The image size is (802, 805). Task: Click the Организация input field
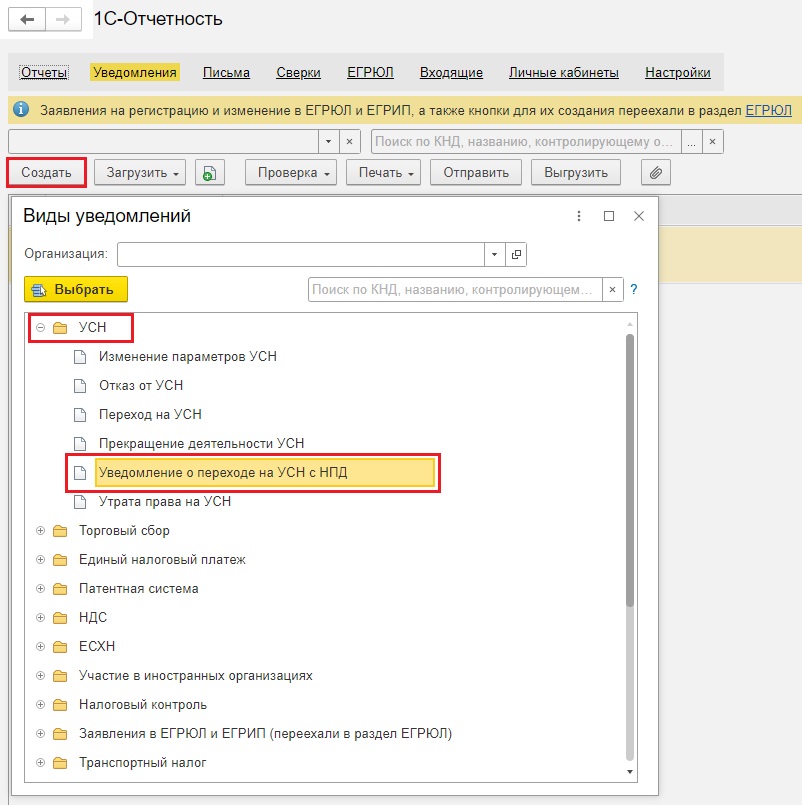click(x=301, y=254)
